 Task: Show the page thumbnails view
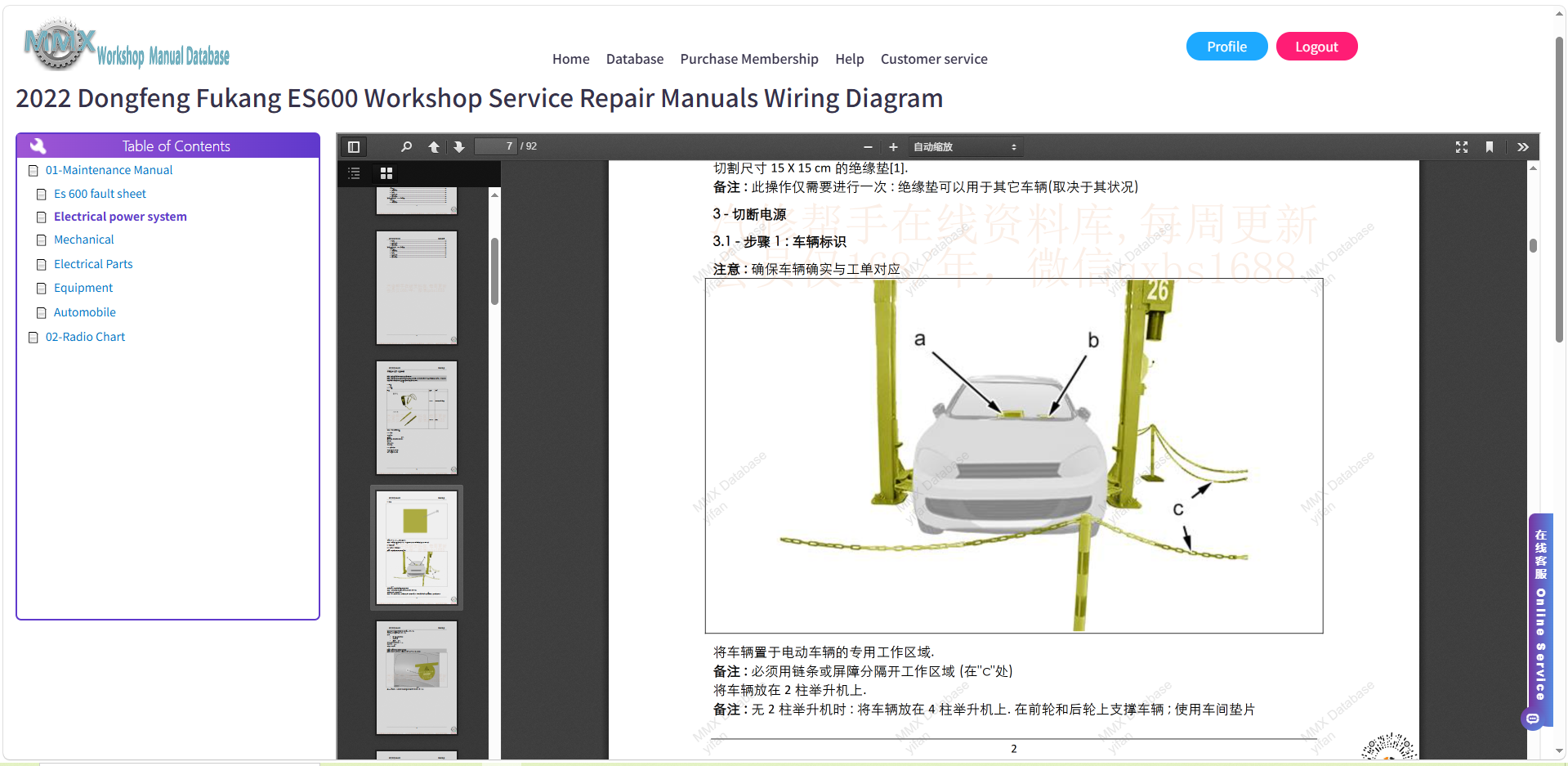coord(386,173)
